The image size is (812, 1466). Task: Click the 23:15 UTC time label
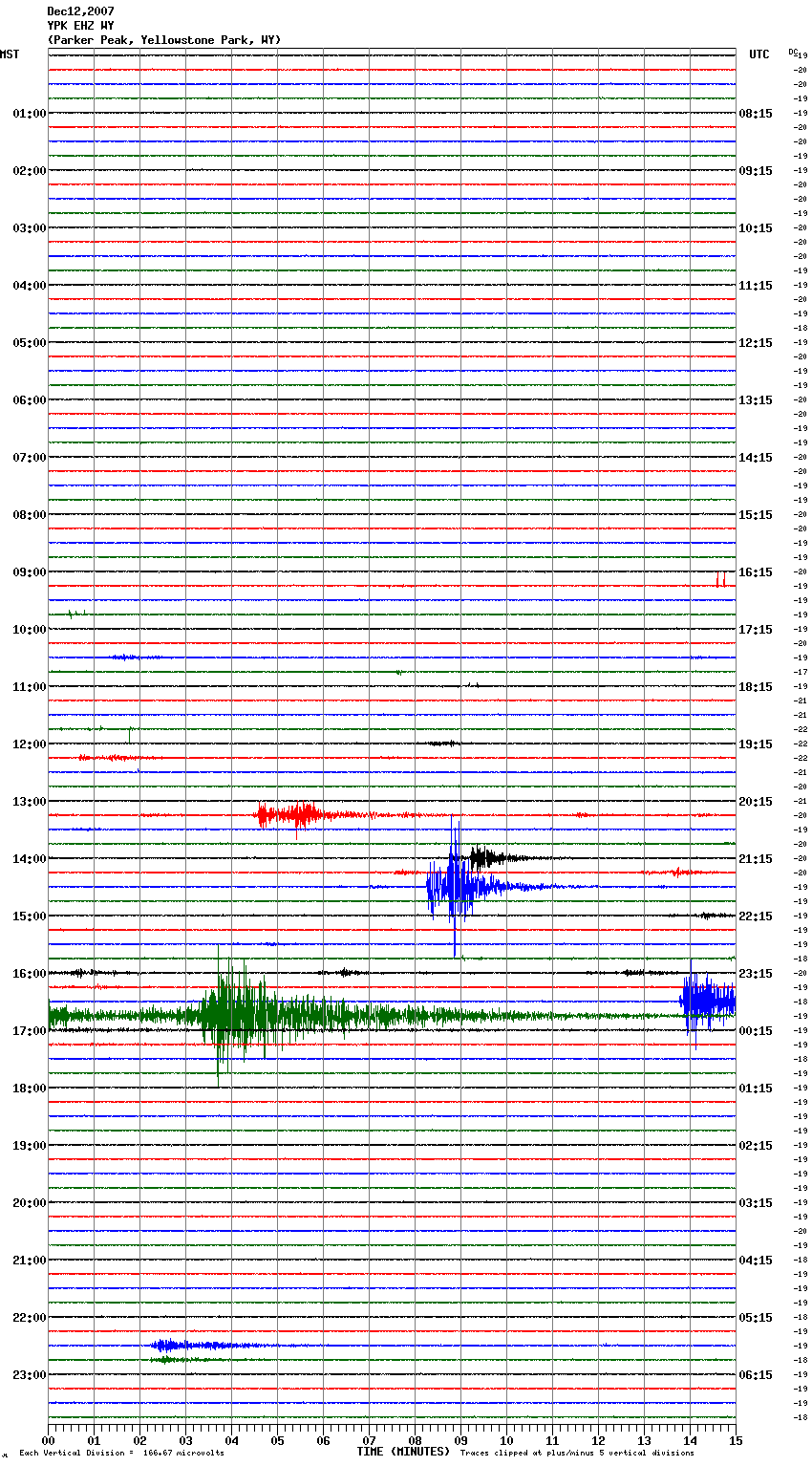(x=756, y=974)
